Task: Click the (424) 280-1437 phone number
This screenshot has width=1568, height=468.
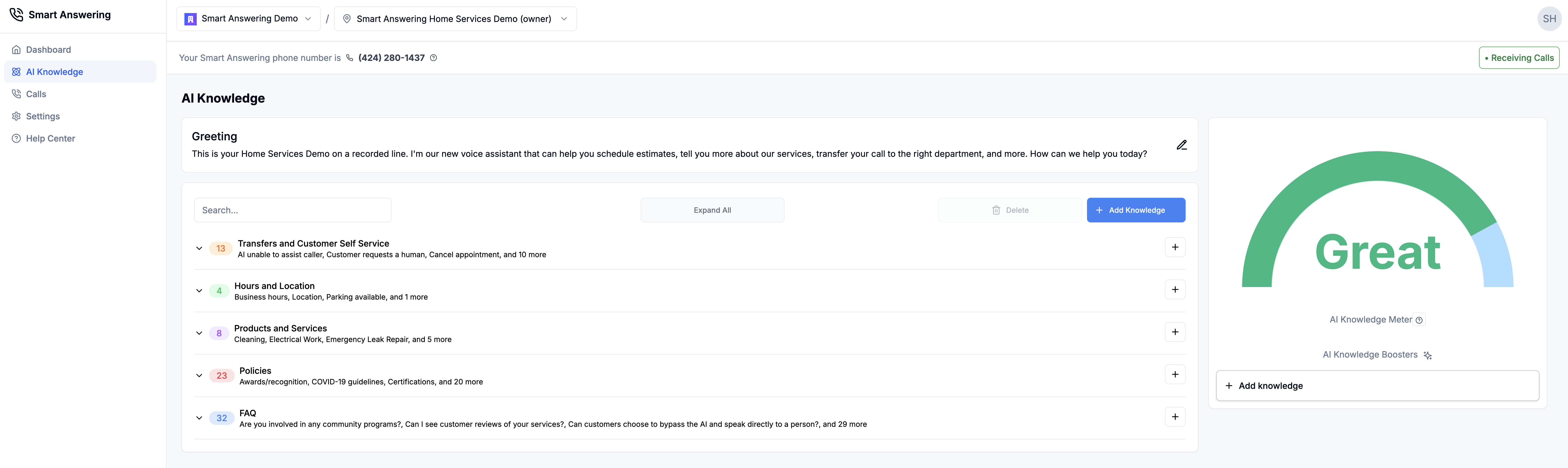Action: point(392,58)
